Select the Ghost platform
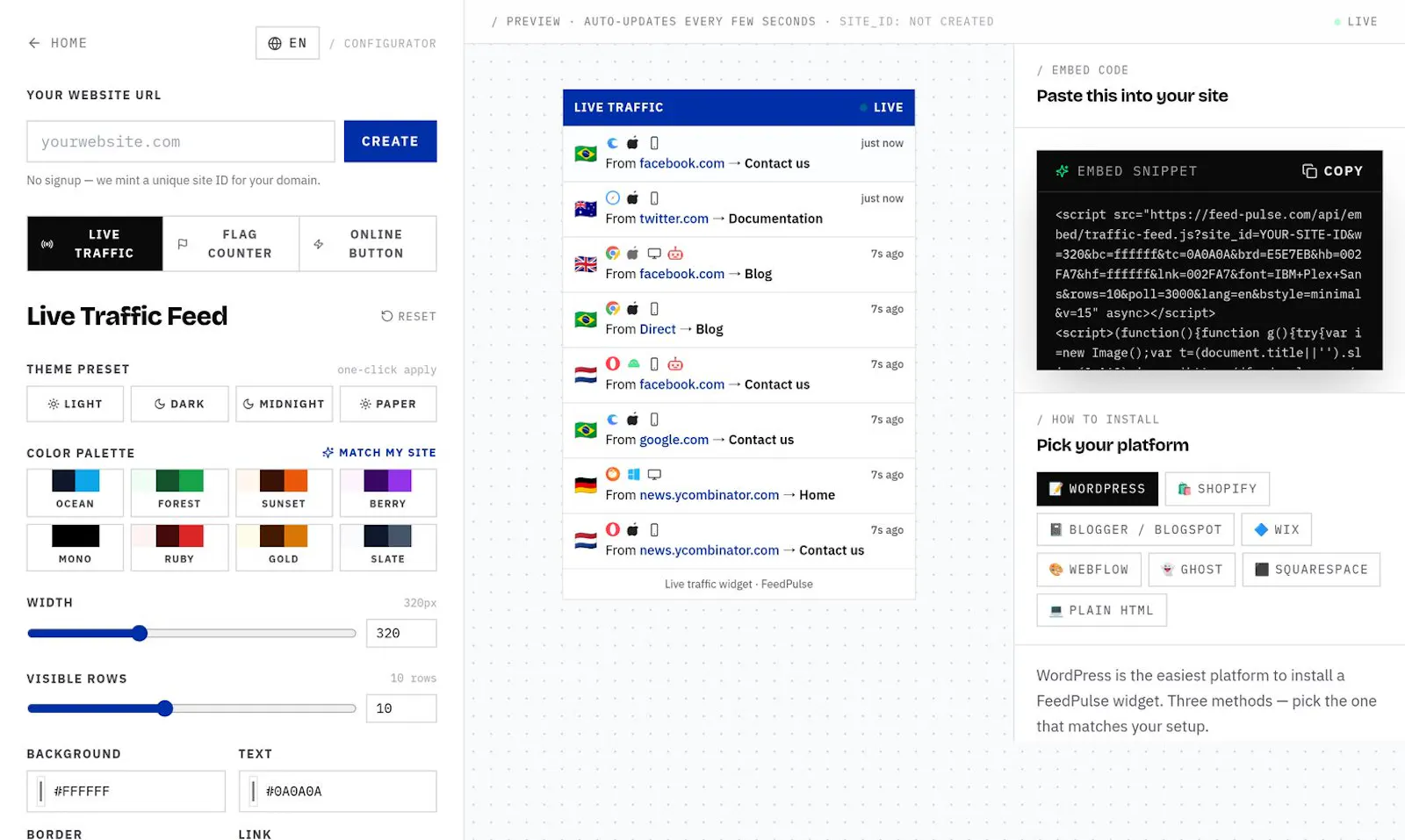Viewport: 1405px width, 840px height. pyautogui.click(x=1192, y=570)
